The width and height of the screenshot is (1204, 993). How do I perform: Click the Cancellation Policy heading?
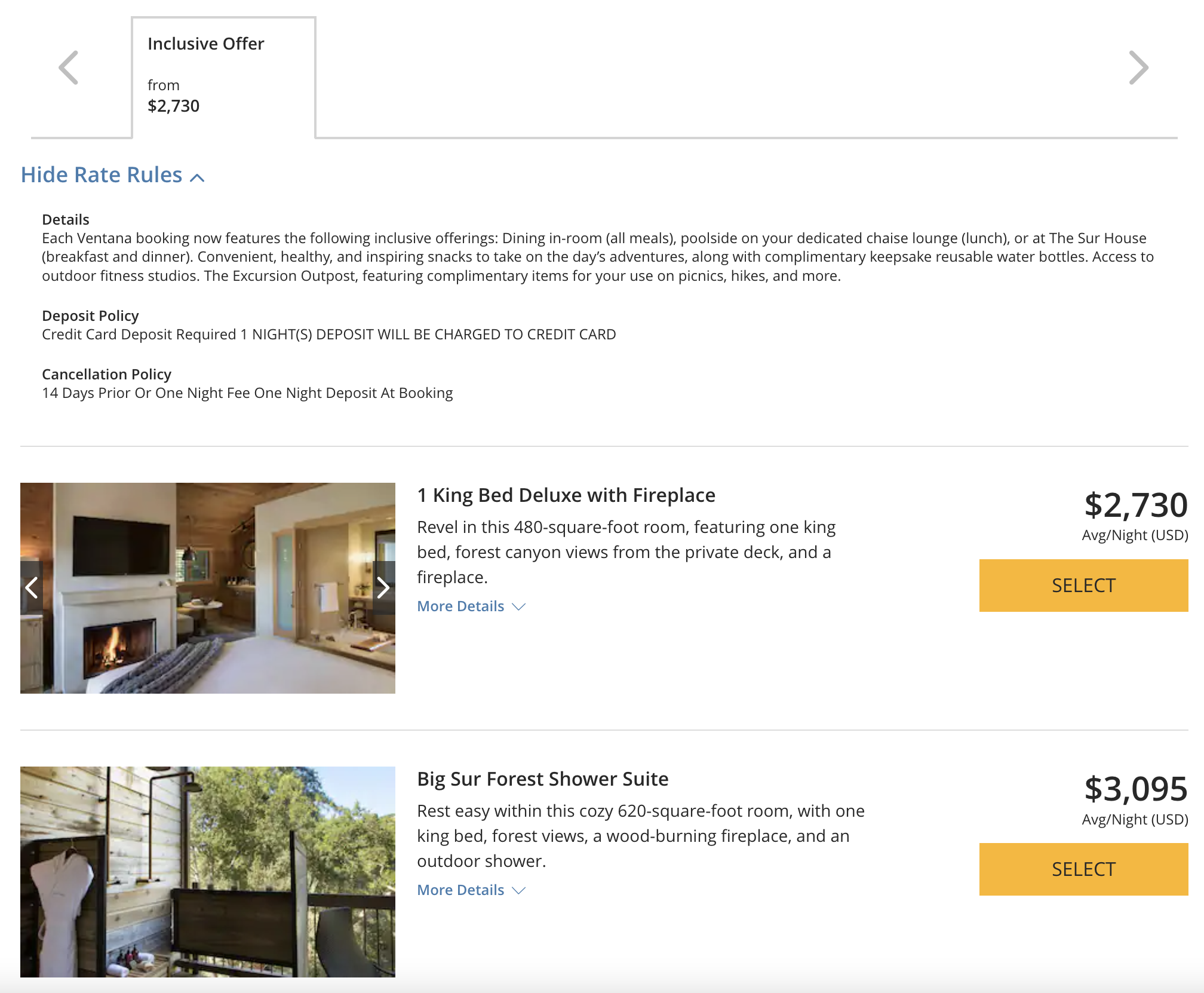click(x=106, y=375)
